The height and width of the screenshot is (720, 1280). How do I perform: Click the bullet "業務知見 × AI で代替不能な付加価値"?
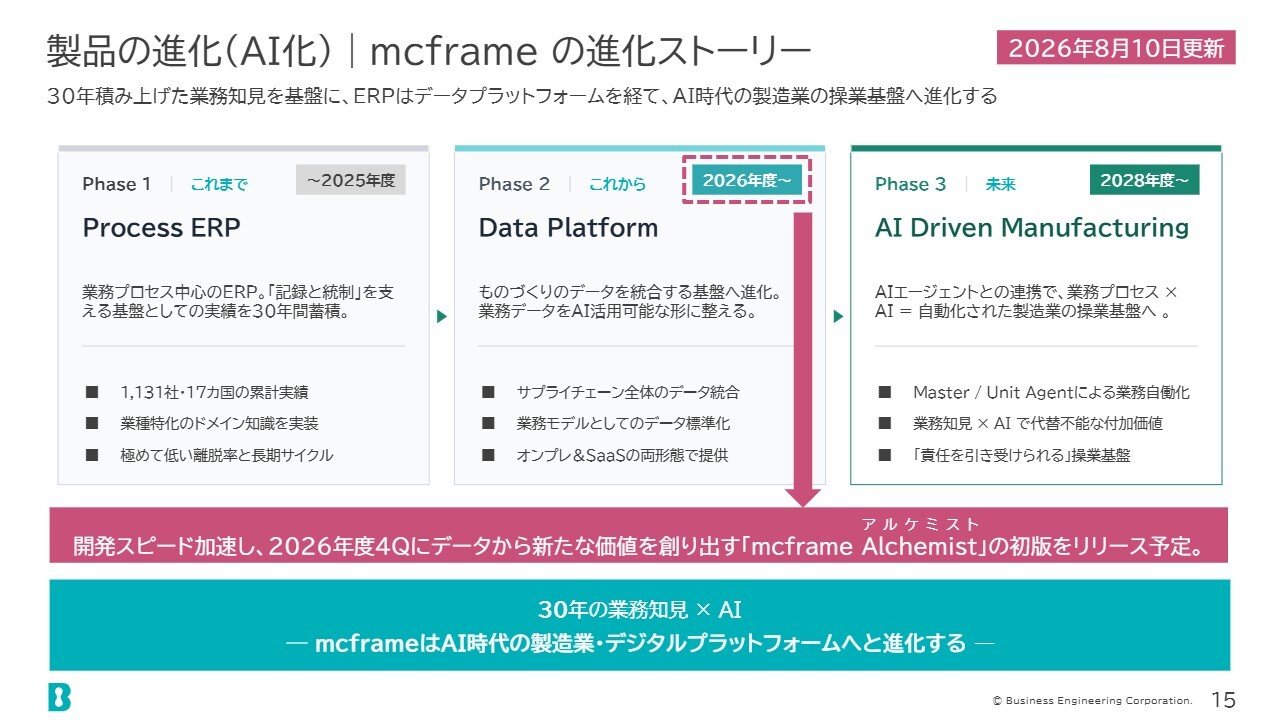point(1037,424)
